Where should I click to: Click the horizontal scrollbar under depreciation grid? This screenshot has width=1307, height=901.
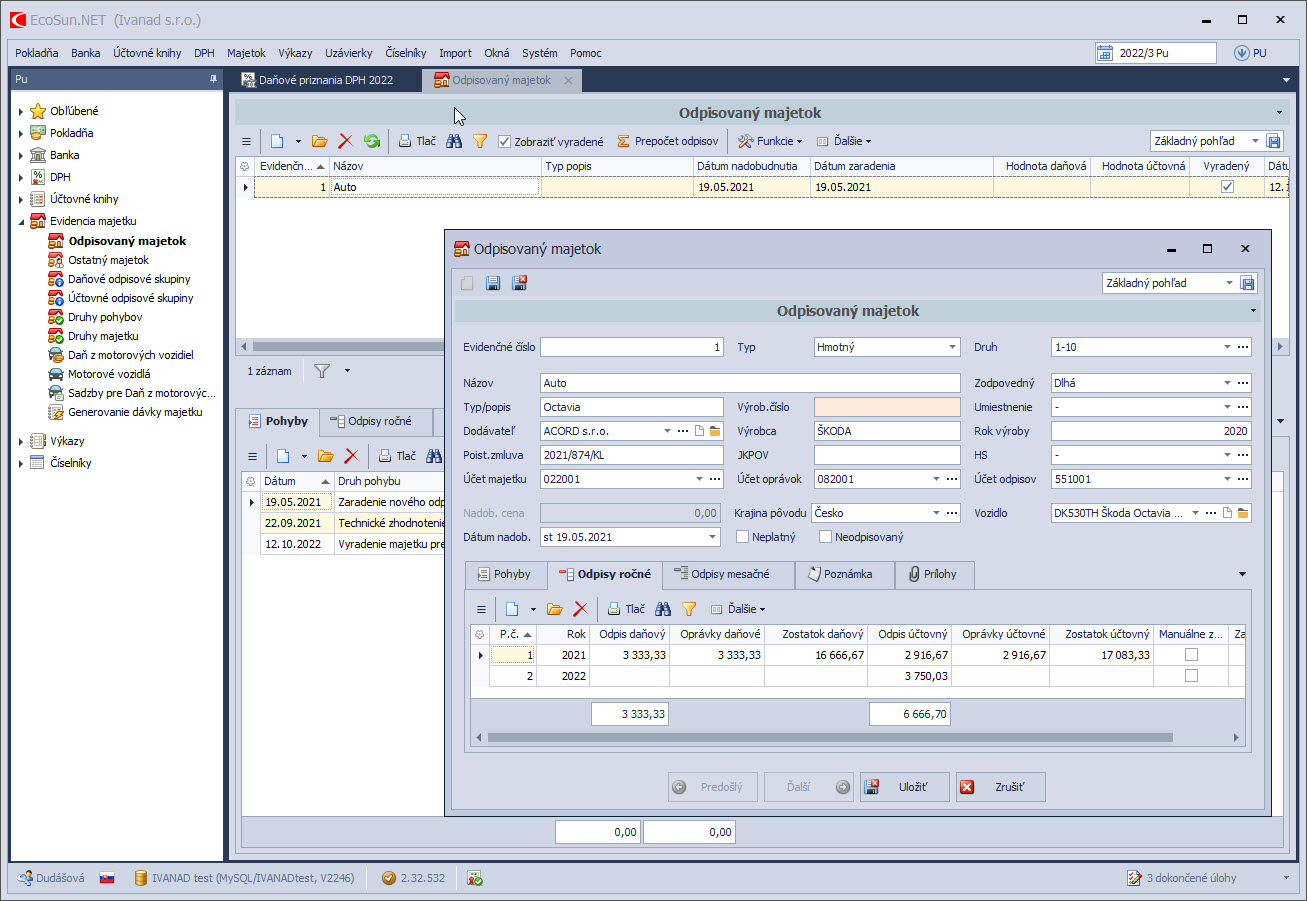click(830, 738)
